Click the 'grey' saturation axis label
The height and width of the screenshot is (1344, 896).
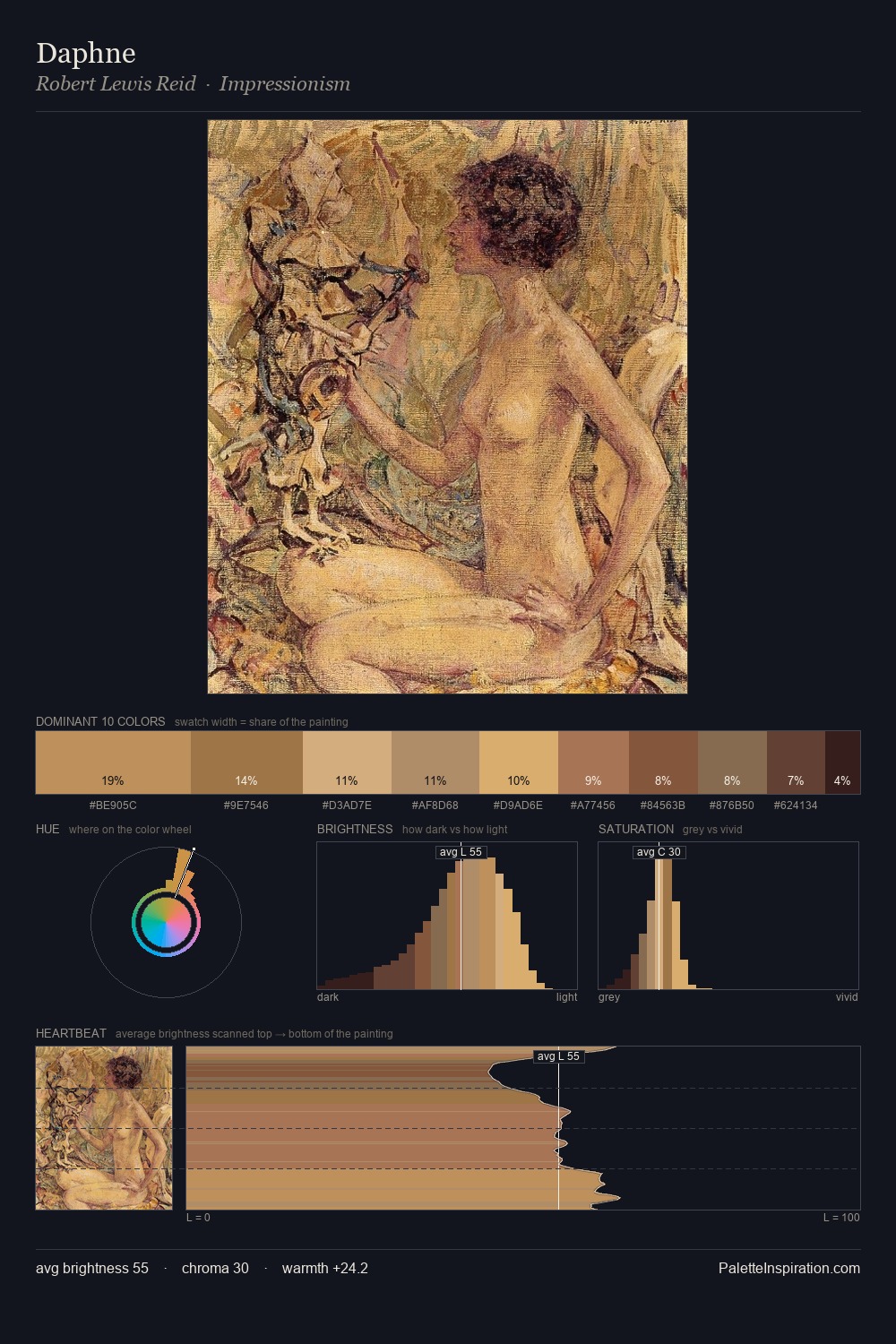click(x=609, y=996)
